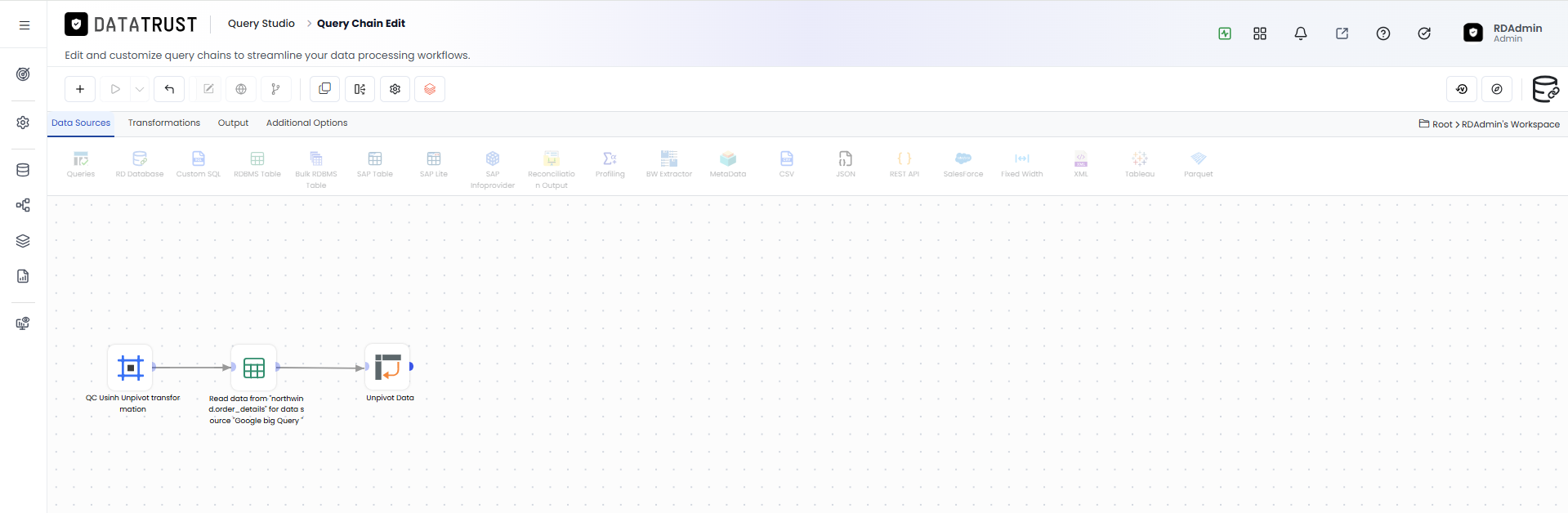This screenshot has width=1568, height=513.
Task: Go to Query Studio breadcrumb
Action: pyautogui.click(x=261, y=24)
